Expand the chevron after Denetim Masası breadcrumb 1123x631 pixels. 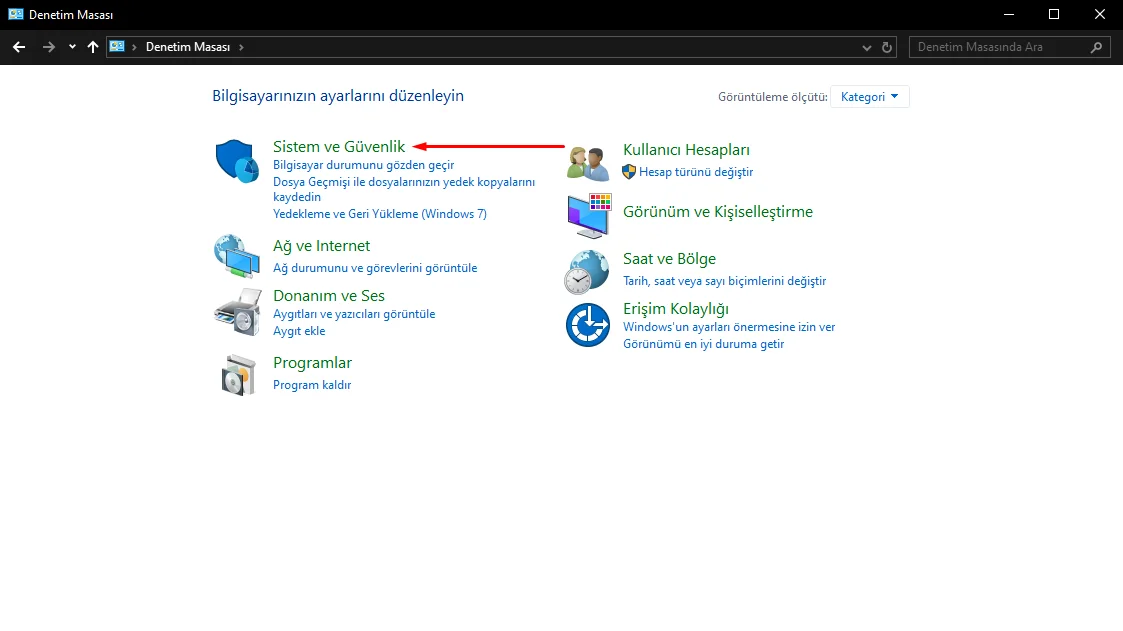241,47
